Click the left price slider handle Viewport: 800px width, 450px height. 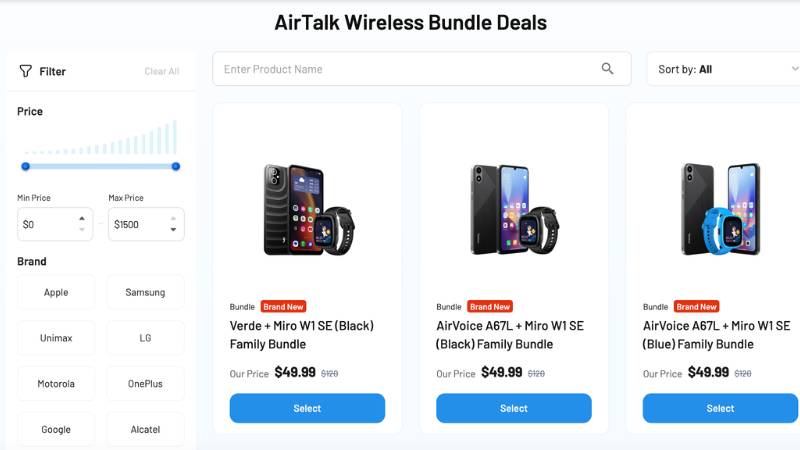[26, 166]
